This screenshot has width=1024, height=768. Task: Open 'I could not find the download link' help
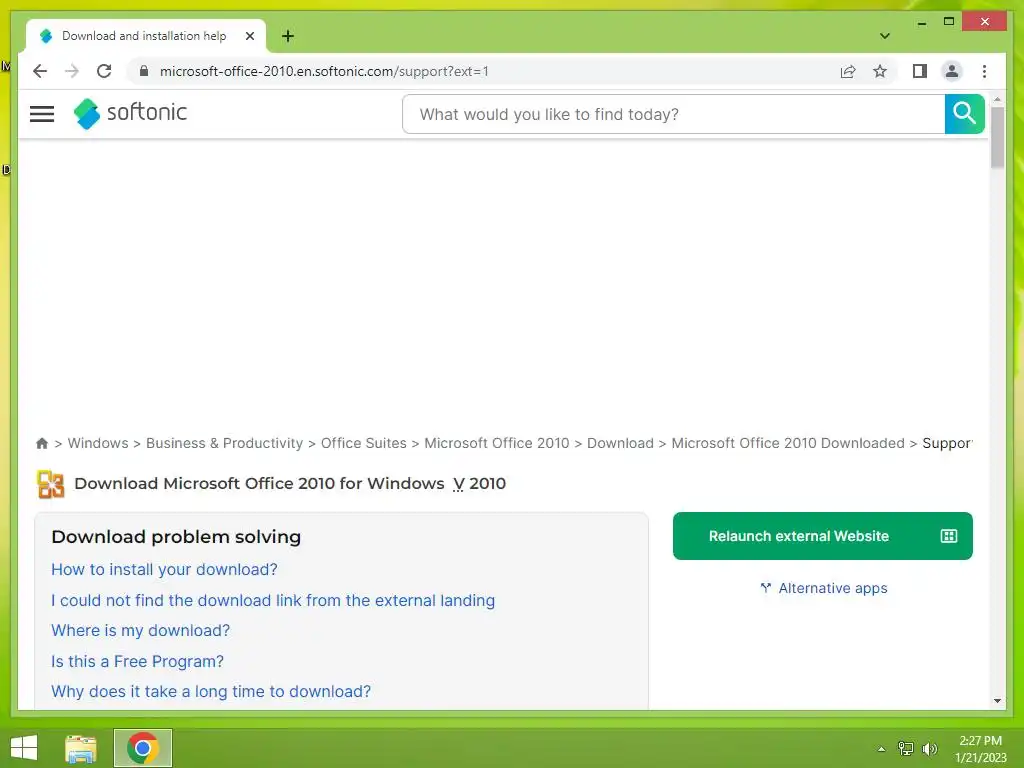[272, 600]
